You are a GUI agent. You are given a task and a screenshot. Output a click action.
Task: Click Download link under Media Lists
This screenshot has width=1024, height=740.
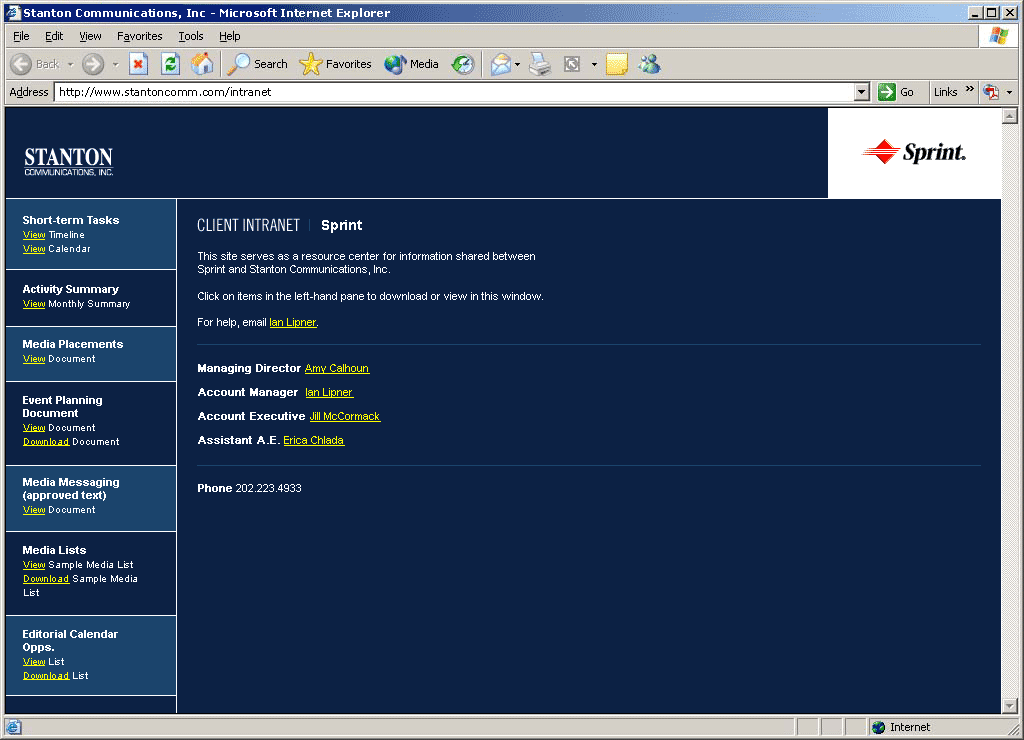pyautogui.click(x=46, y=579)
